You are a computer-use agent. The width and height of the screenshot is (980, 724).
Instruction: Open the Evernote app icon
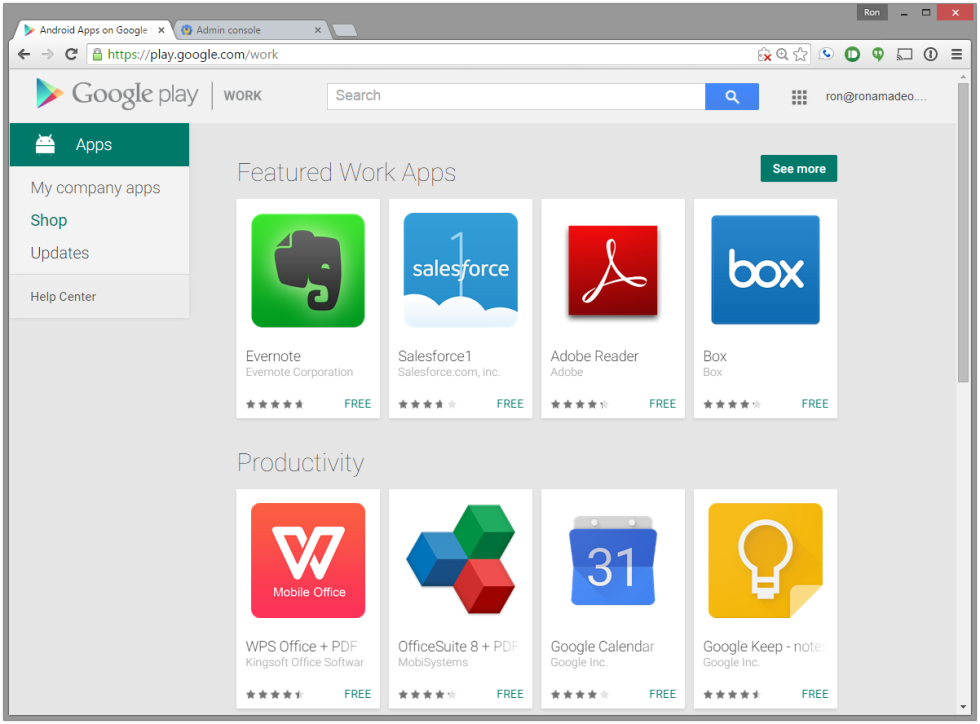tap(307, 269)
